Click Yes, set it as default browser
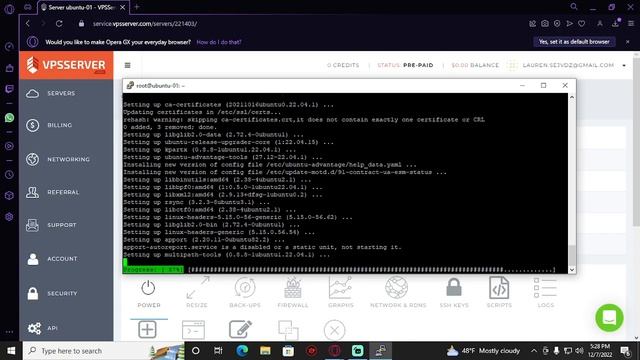 tap(574, 42)
